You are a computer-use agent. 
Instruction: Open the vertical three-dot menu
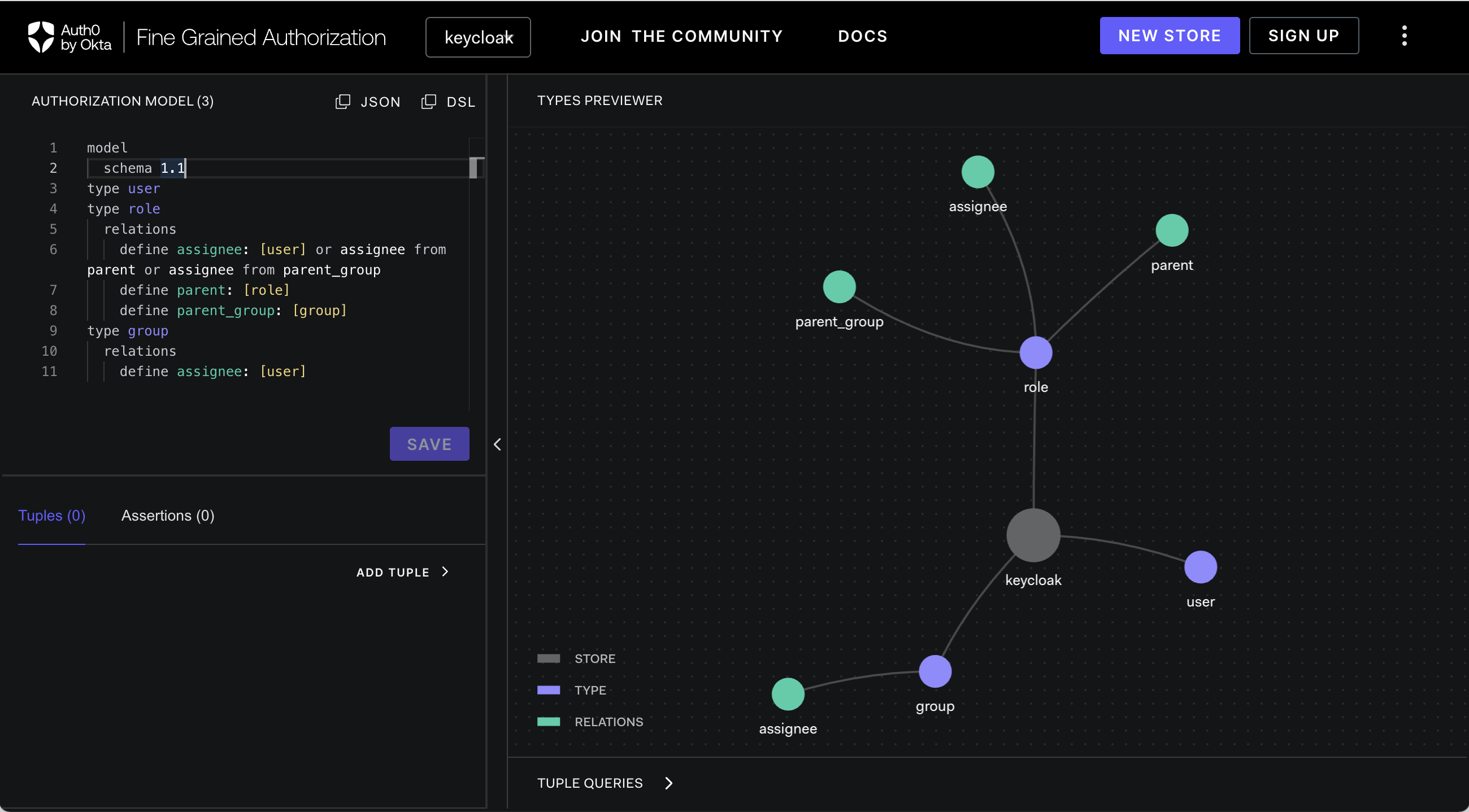1404,36
